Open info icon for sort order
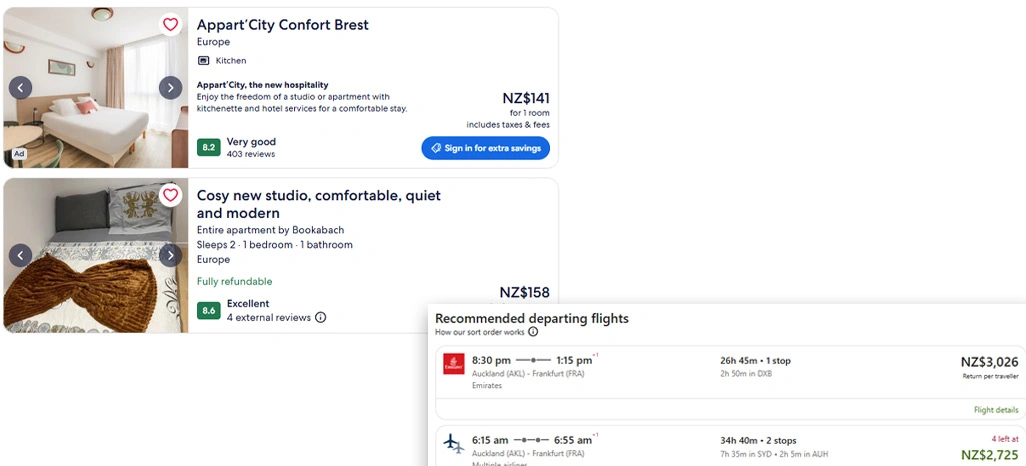Screen dimensions: 1026x466 (533, 332)
